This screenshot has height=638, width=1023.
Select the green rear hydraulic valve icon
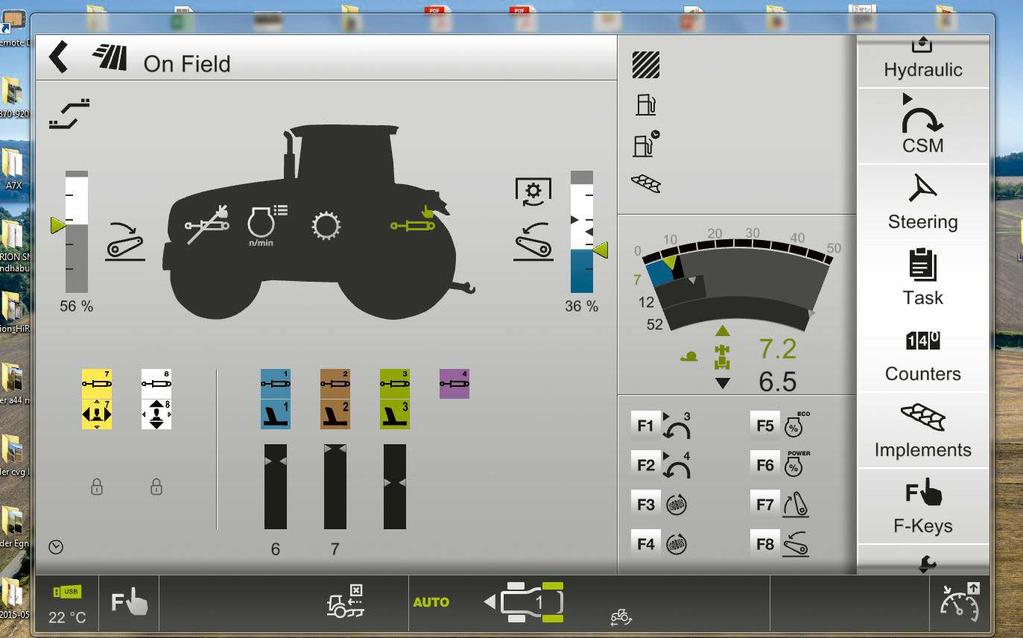tap(414, 220)
